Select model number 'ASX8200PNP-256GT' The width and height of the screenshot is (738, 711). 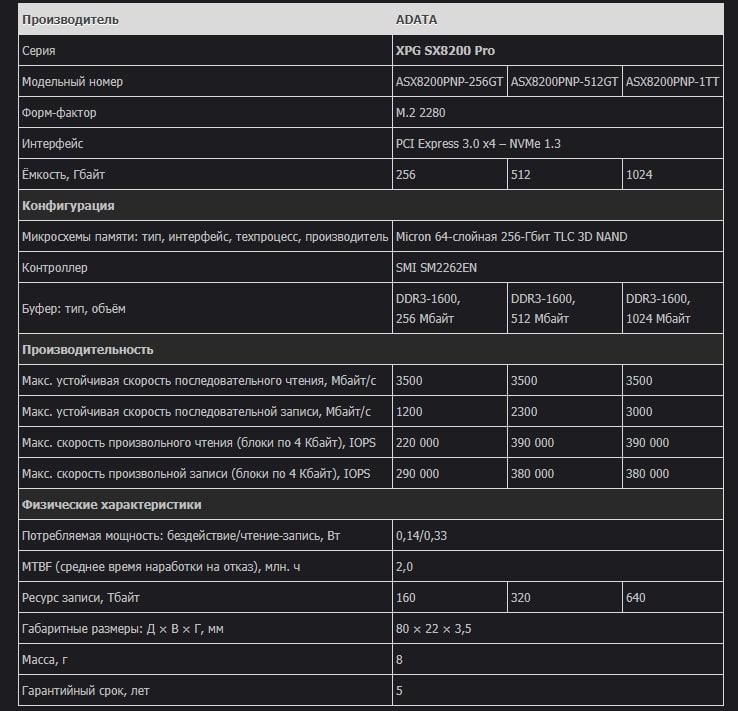(x=449, y=82)
